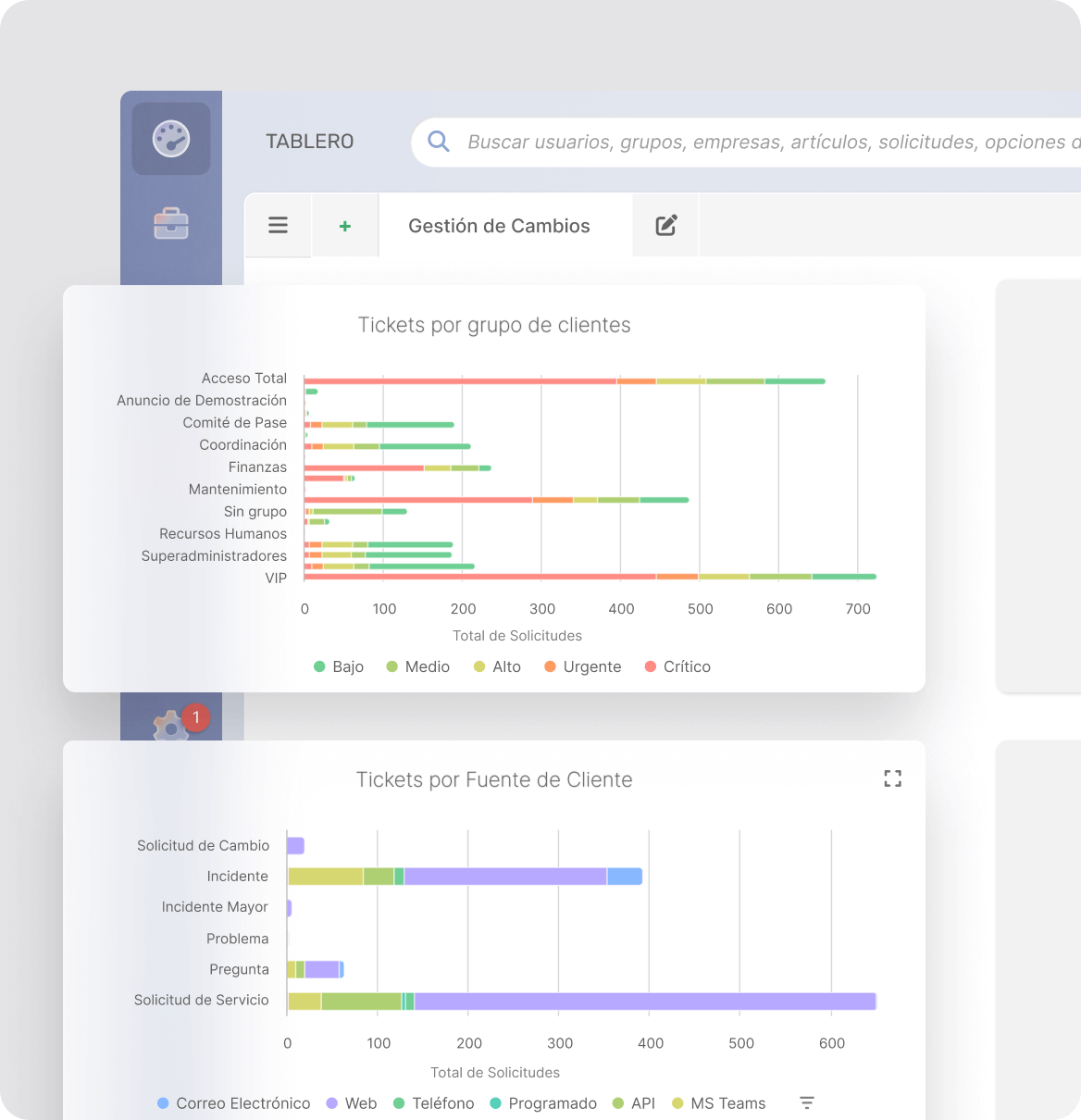Open the dashboard icon in the sidebar
The image size is (1081, 1120).
tap(170, 139)
